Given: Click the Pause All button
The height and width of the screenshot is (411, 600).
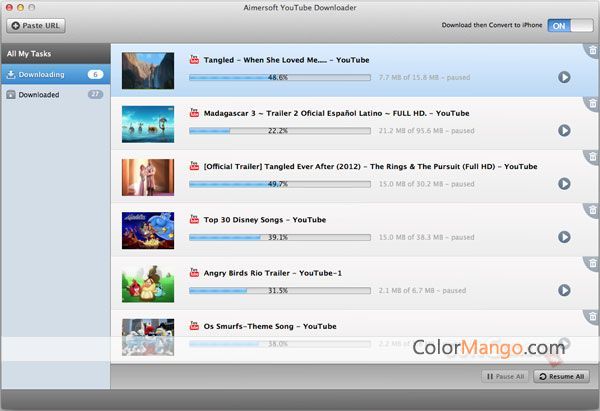Looking at the screenshot, I should pos(505,377).
